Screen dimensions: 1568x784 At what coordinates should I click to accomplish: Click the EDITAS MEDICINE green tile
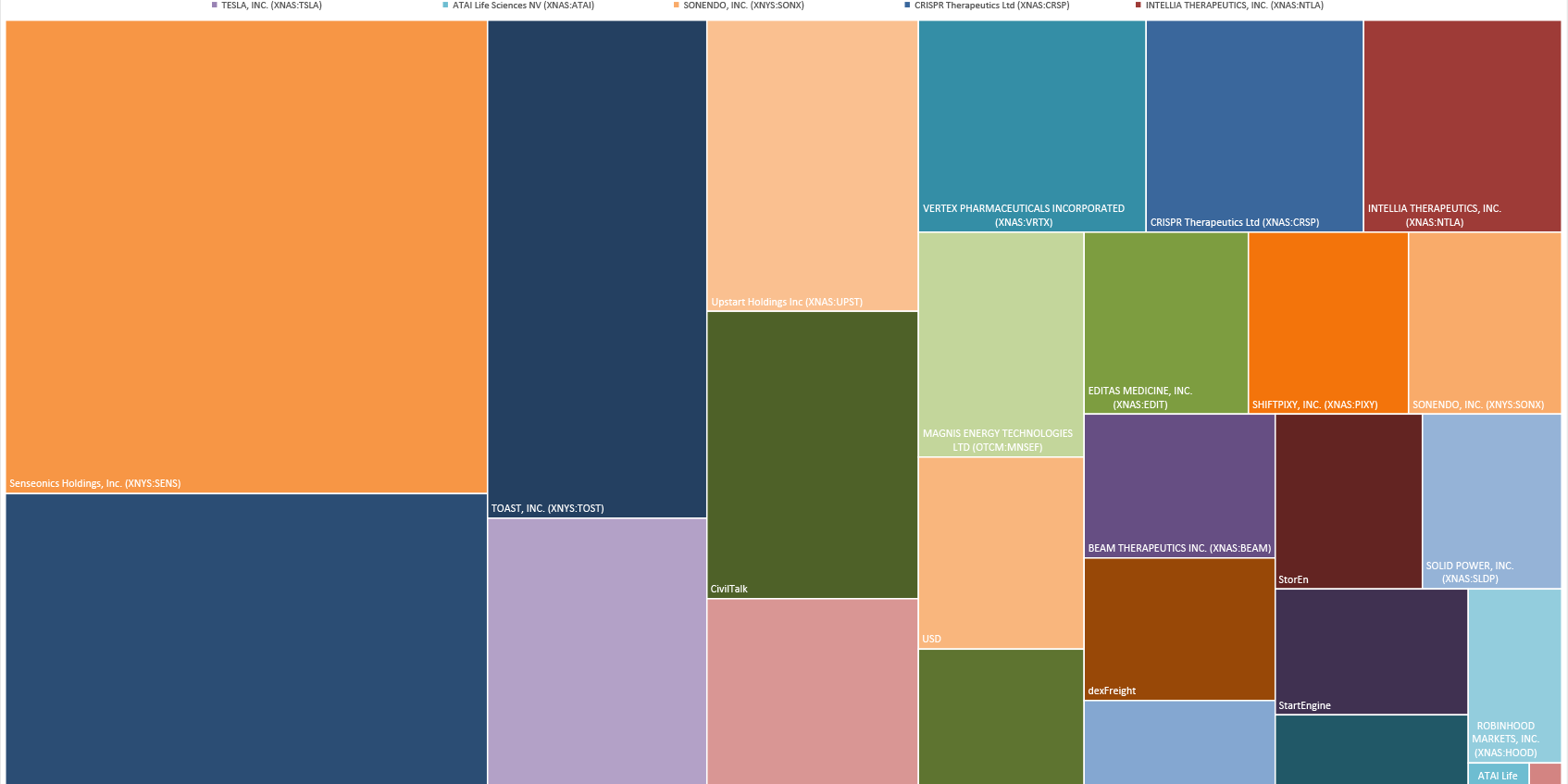(1165, 321)
